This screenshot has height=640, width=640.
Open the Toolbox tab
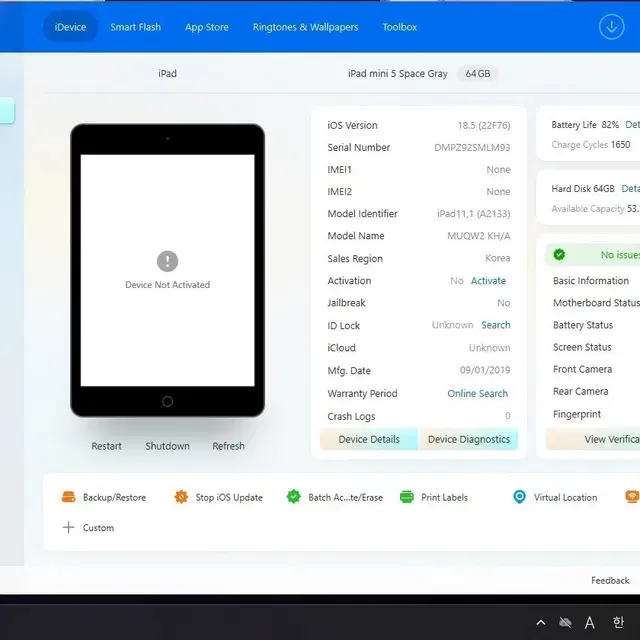coord(400,27)
